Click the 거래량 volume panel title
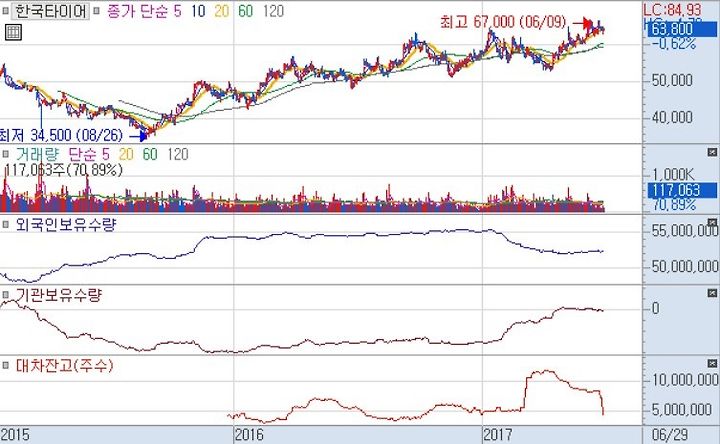The height and width of the screenshot is (444, 720). click(37, 154)
